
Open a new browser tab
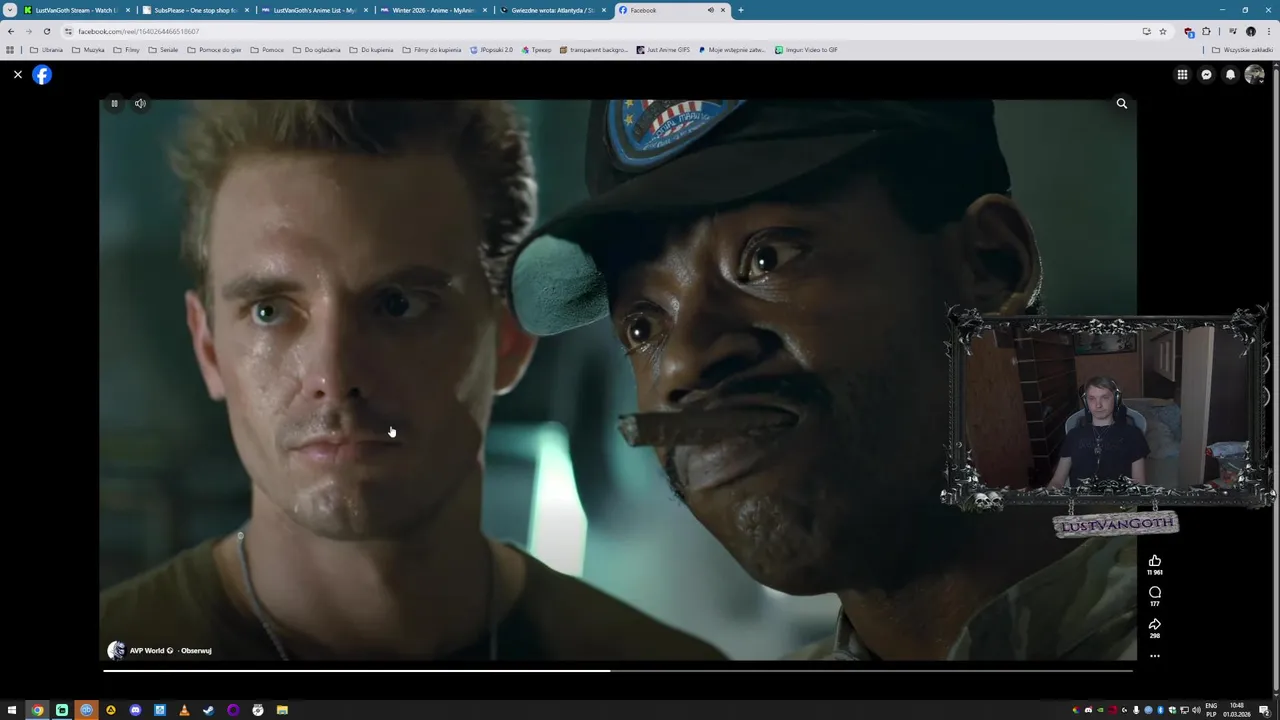click(741, 10)
